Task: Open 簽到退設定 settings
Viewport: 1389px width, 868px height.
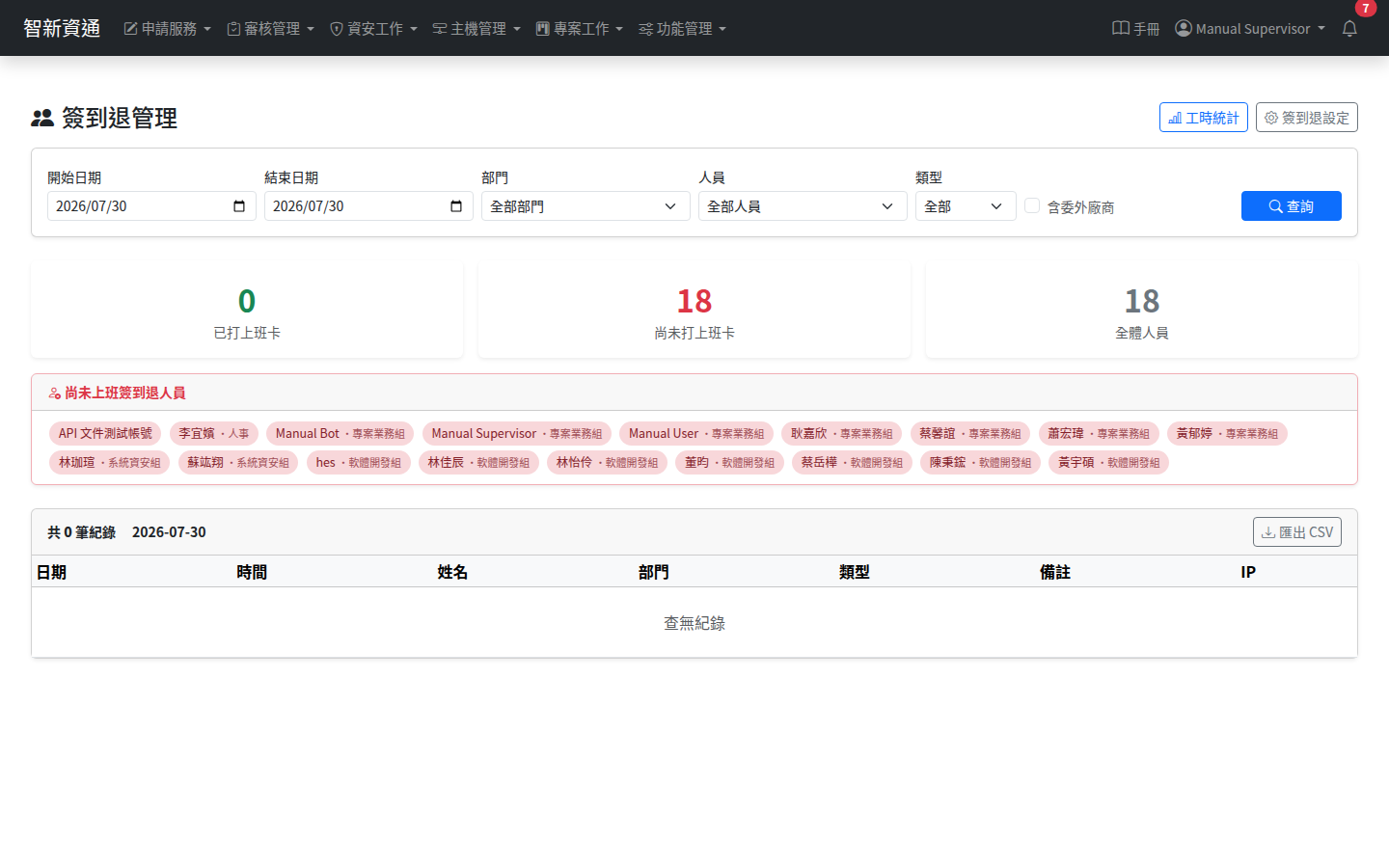Action: pyautogui.click(x=1307, y=118)
